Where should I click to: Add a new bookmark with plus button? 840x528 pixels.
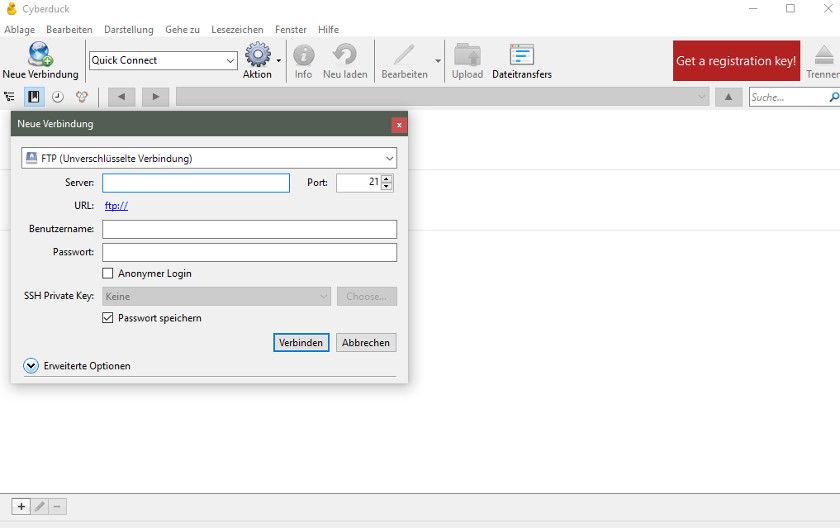tap(21, 506)
